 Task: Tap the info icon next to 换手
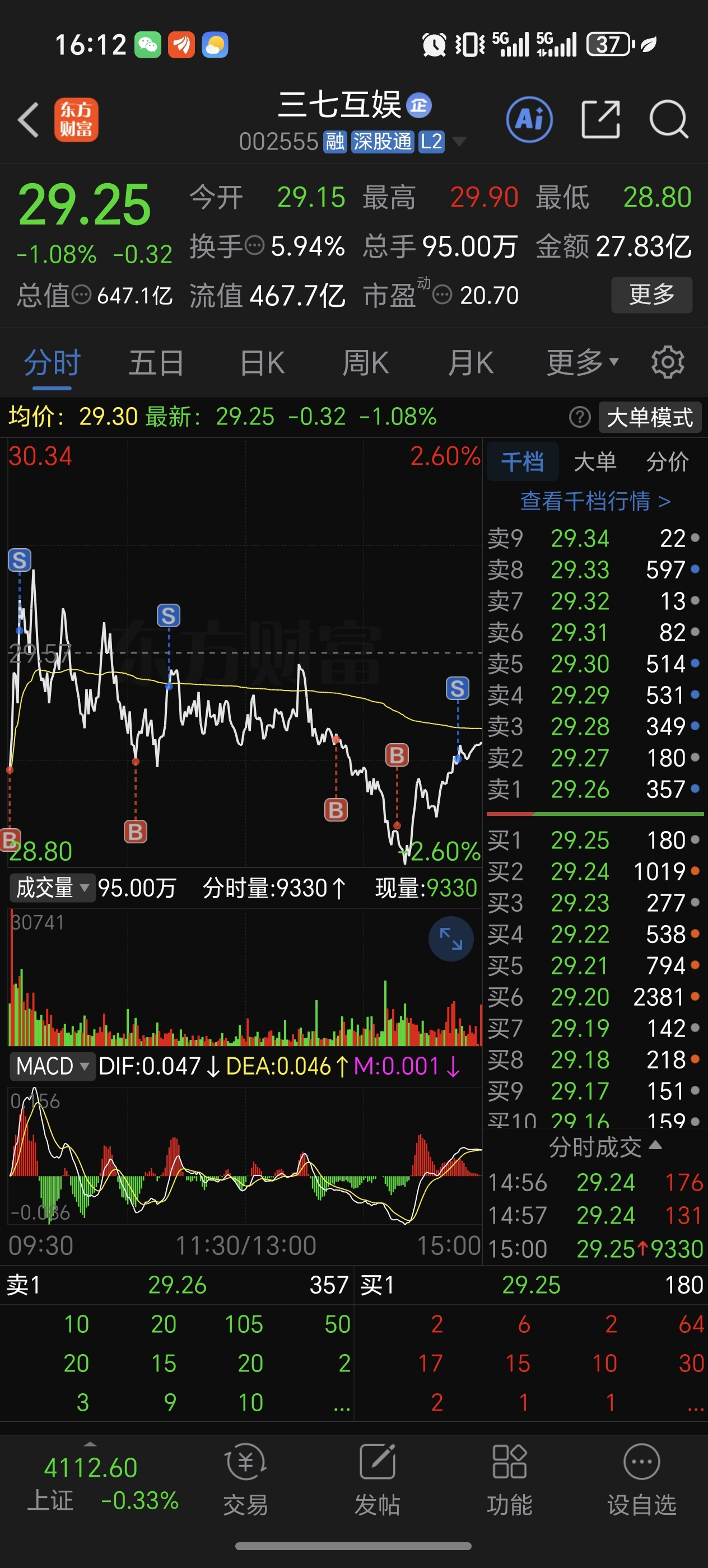click(254, 246)
